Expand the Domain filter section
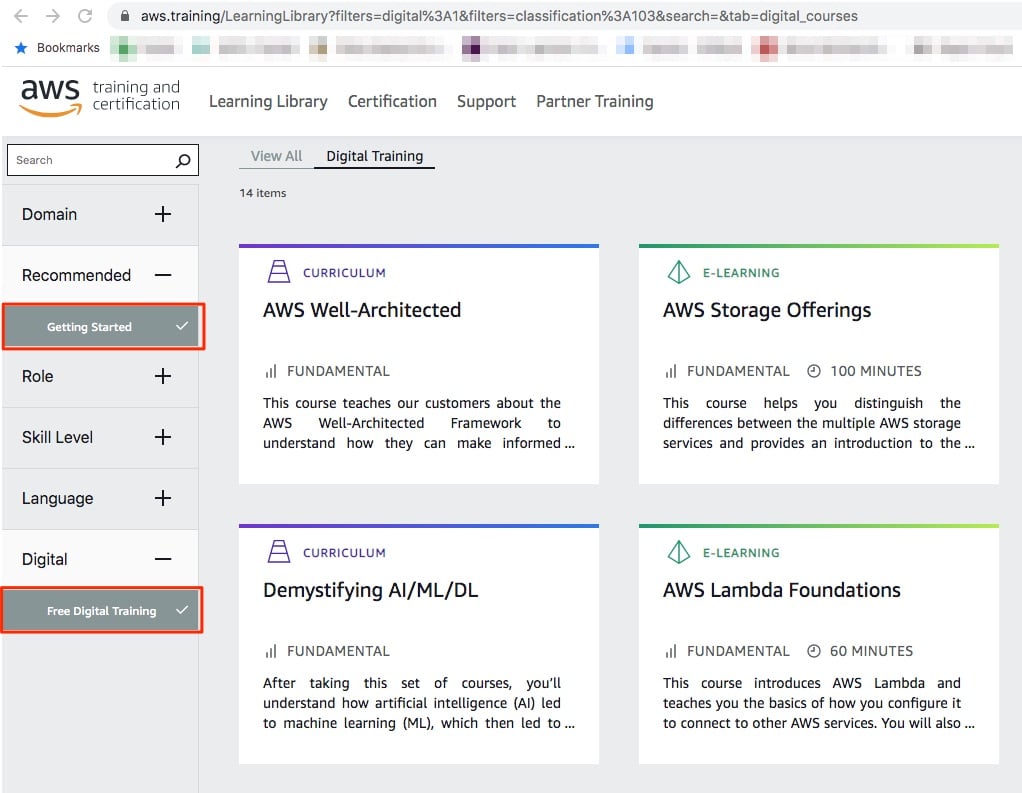This screenshot has height=793, width=1022. [x=163, y=214]
